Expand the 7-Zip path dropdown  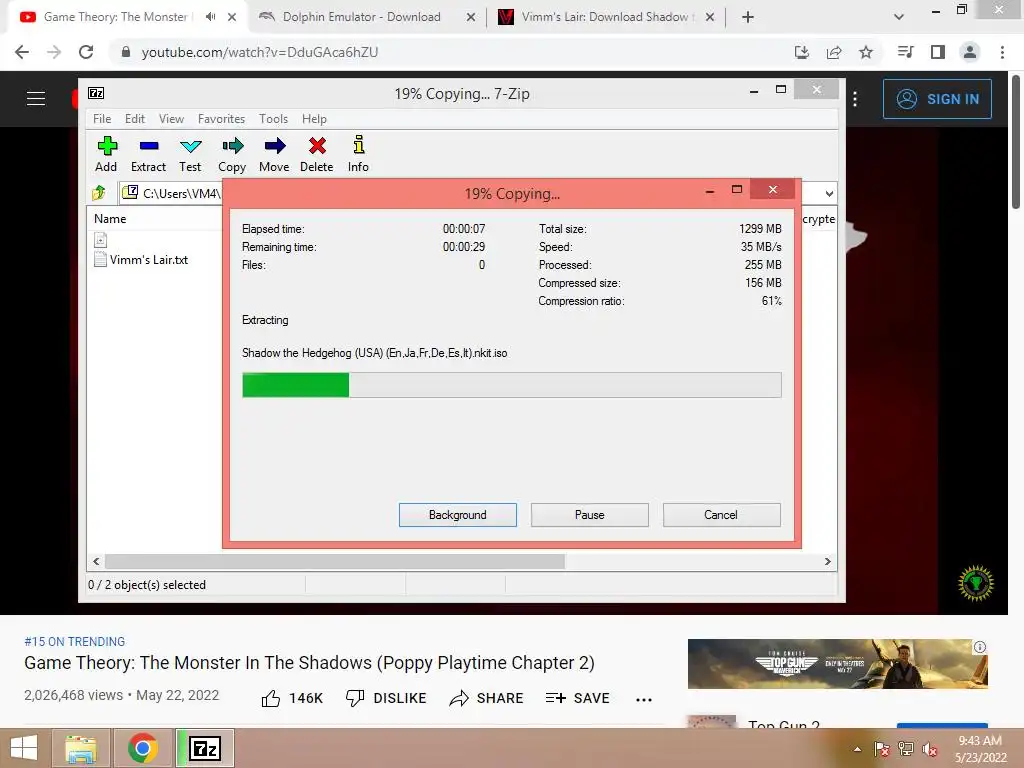tap(829, 193)
